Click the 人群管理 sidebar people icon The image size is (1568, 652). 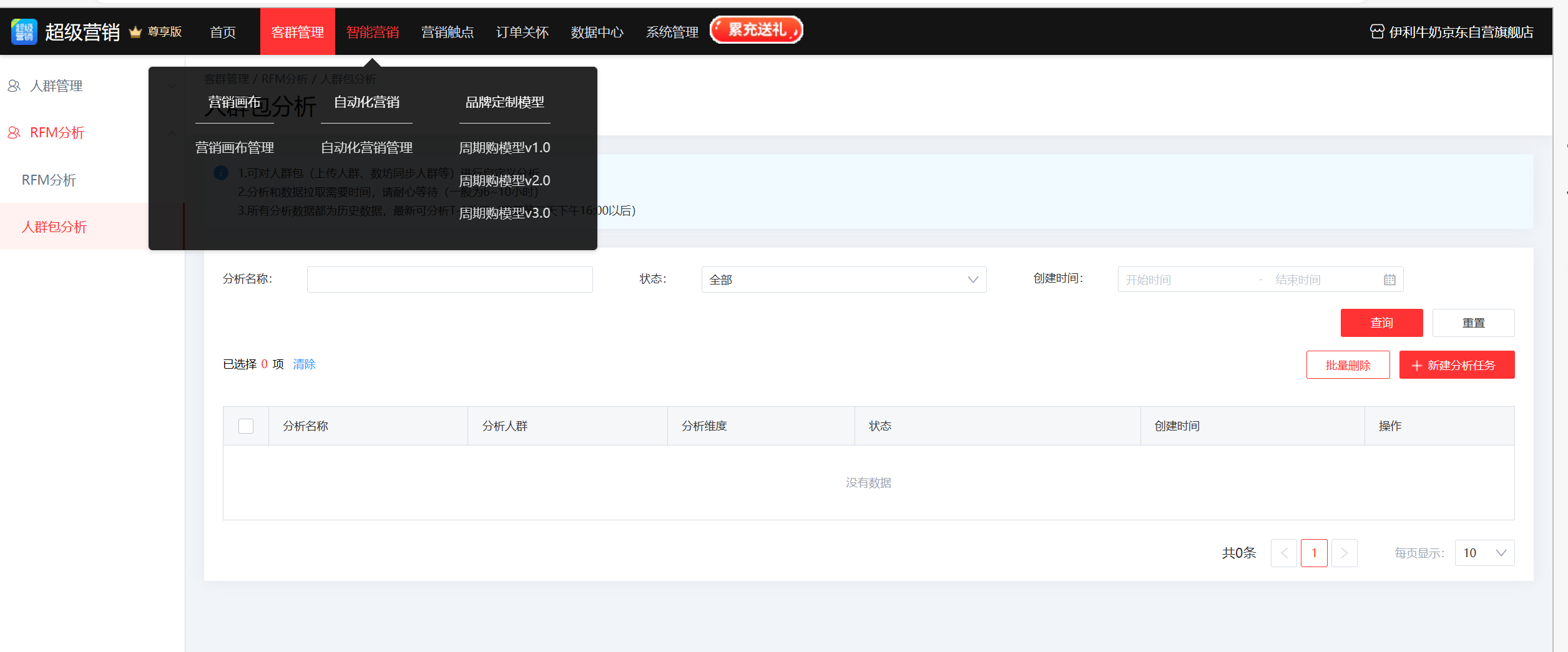[x=14, y=86]
